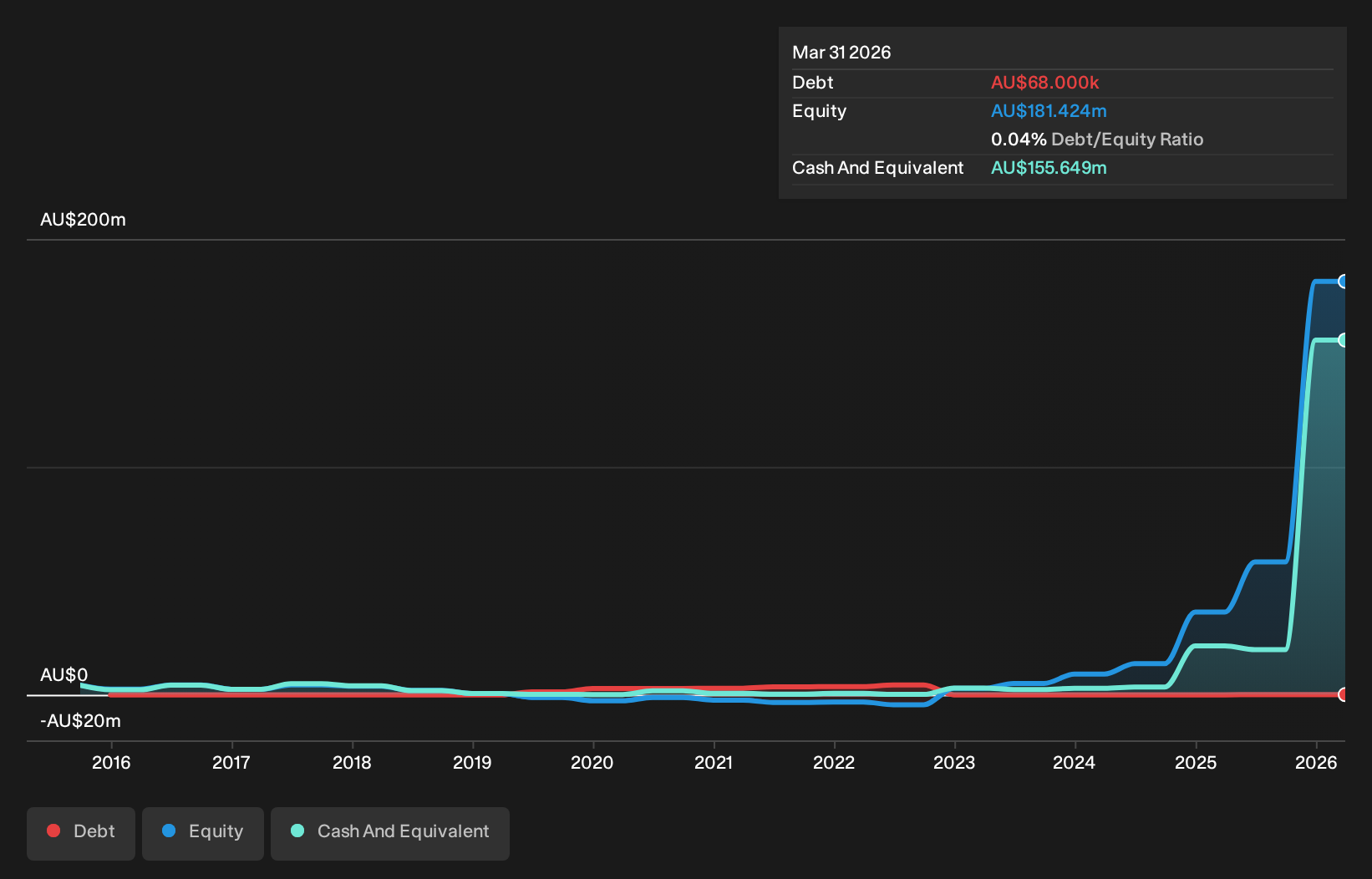Click the teal Cash And Equivalent dot
Image resolution: width=1372 pixels, height=879 pixels.
tap(297, 831)
